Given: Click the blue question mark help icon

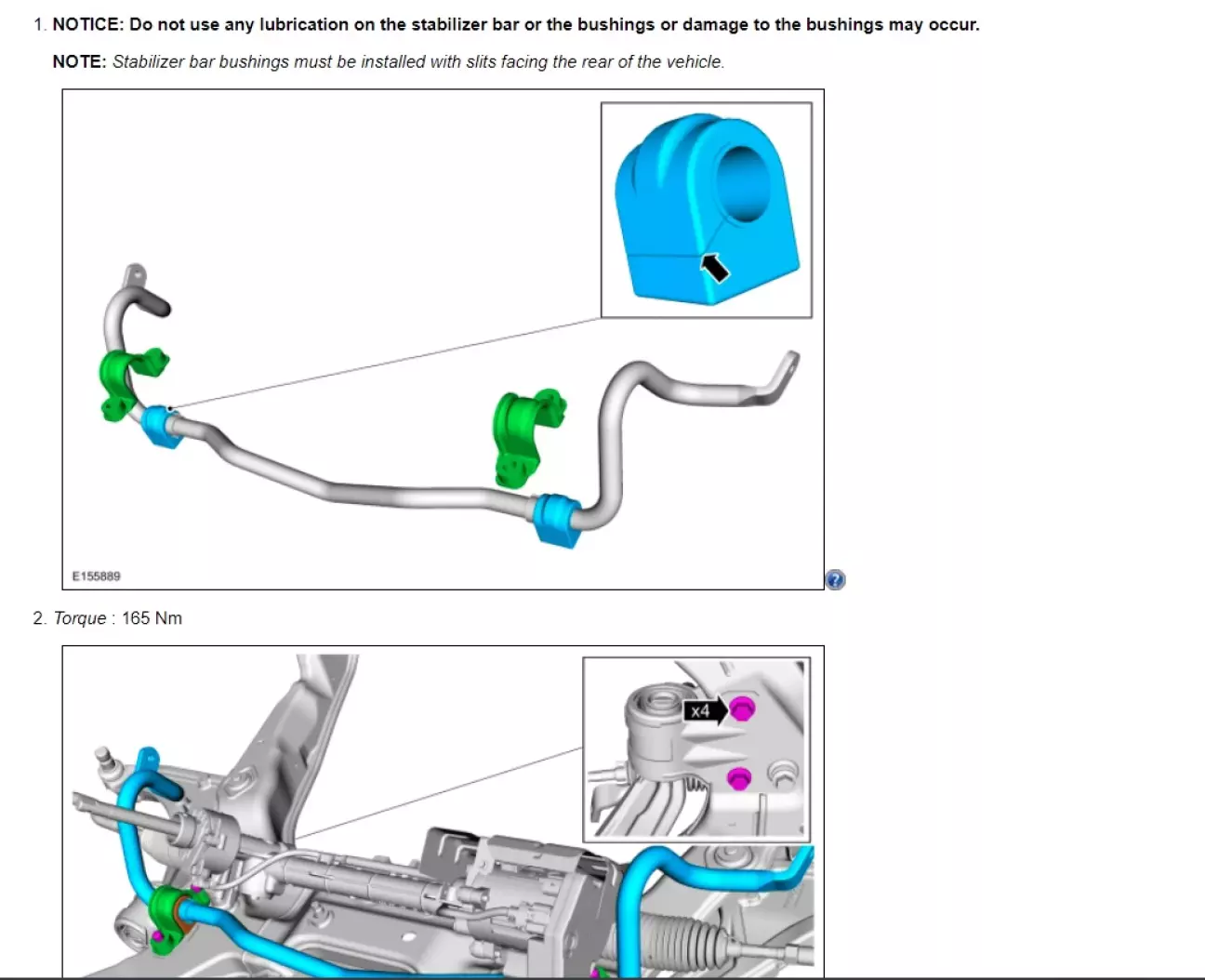Looking at the screenshot, I should coord(835,580).
